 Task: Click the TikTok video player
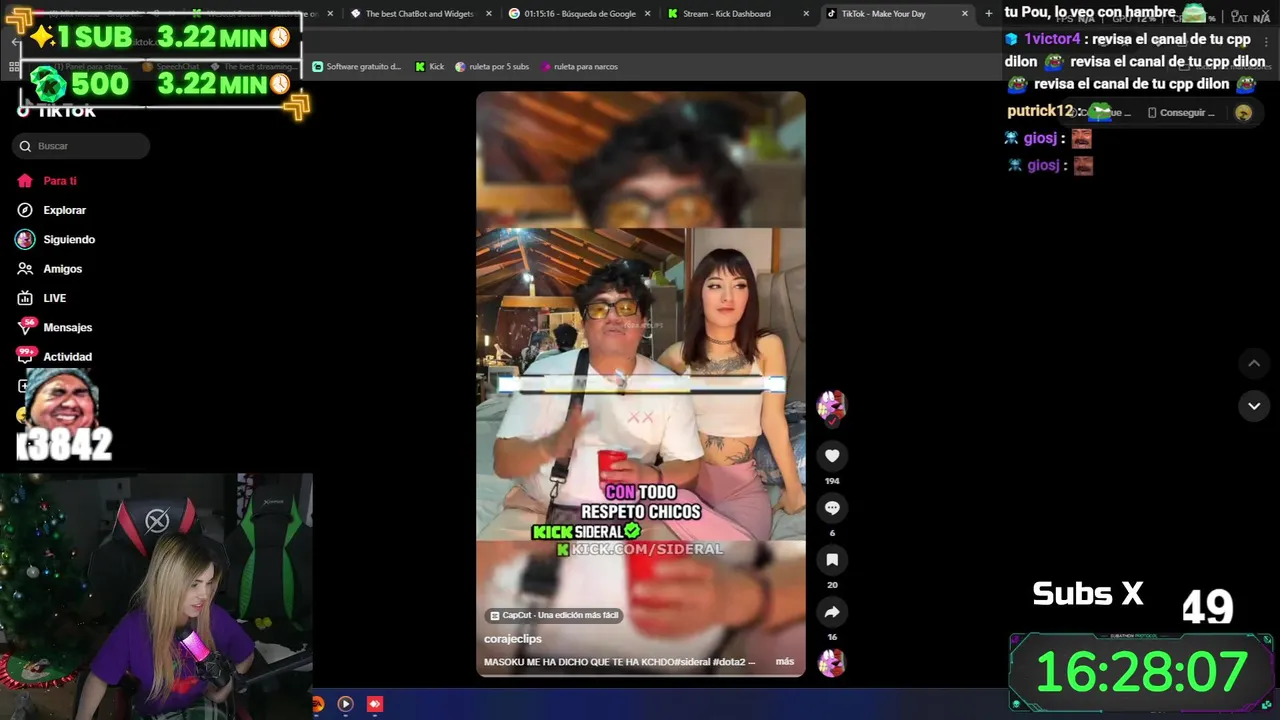(640, 384)
